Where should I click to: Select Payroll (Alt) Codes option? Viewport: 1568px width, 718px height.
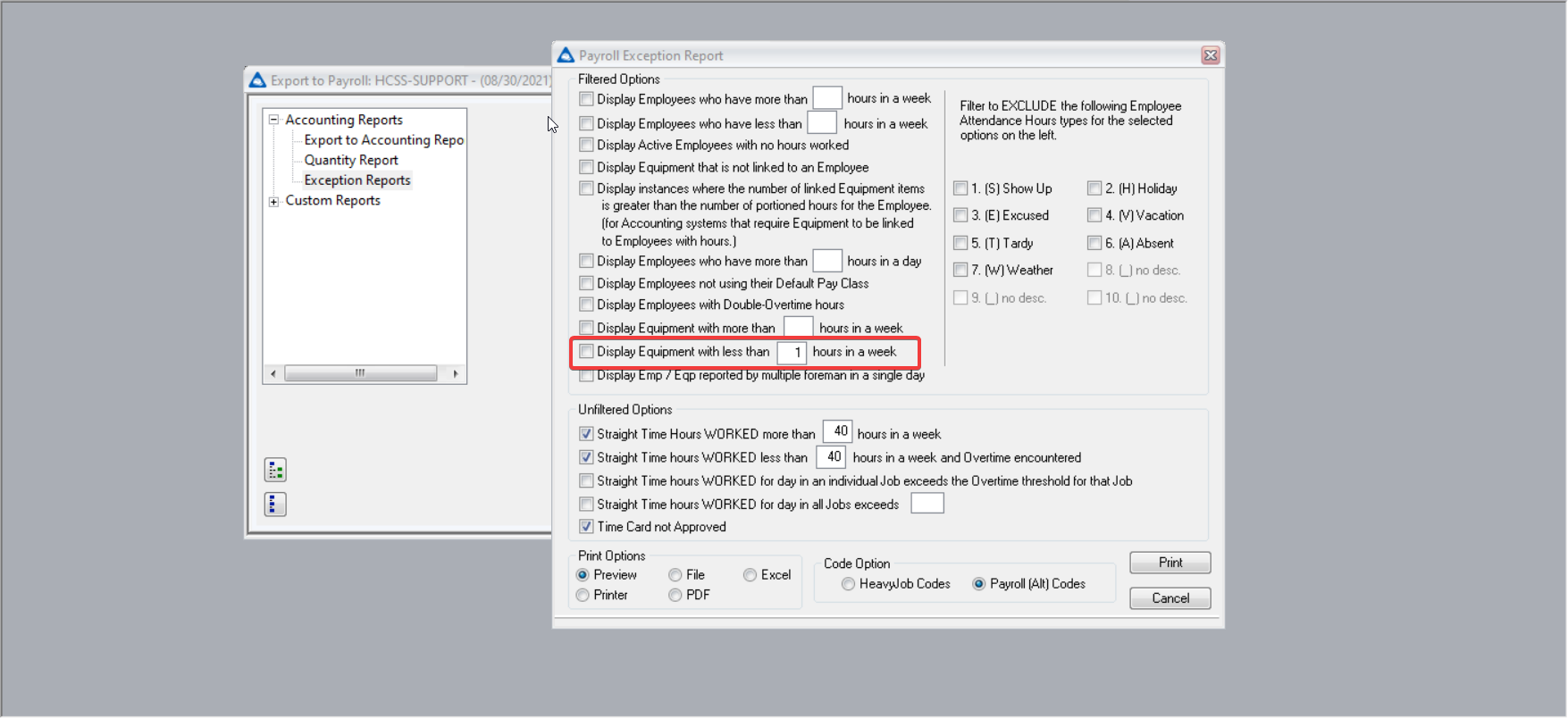tap(979, 584)
